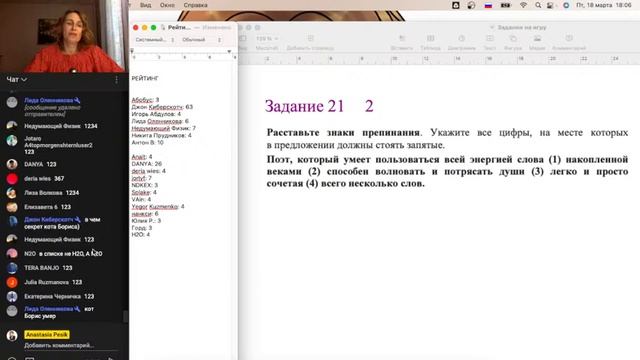640x360 pixels.
Task: Open the Системный font family dropdown in Рейтинг window
Action: pyautogui.click(x=155, y=40)
